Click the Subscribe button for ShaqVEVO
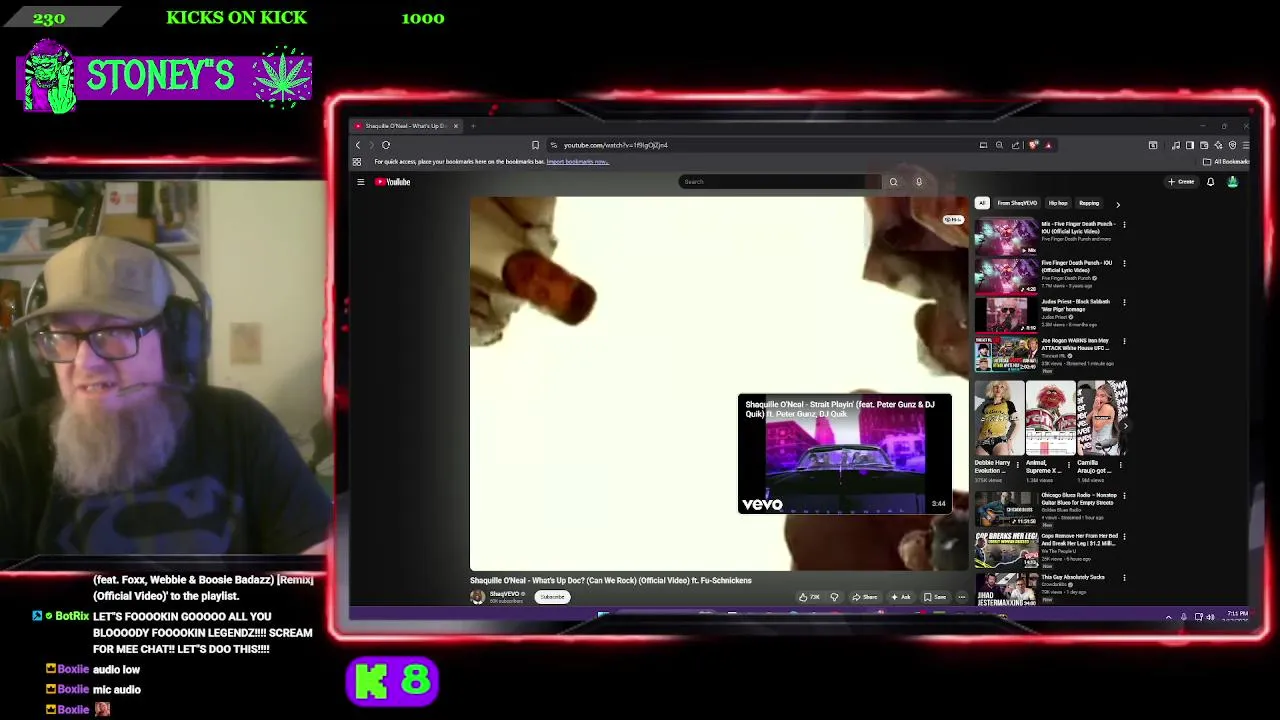1280x720 pixels. pos(552,597)
